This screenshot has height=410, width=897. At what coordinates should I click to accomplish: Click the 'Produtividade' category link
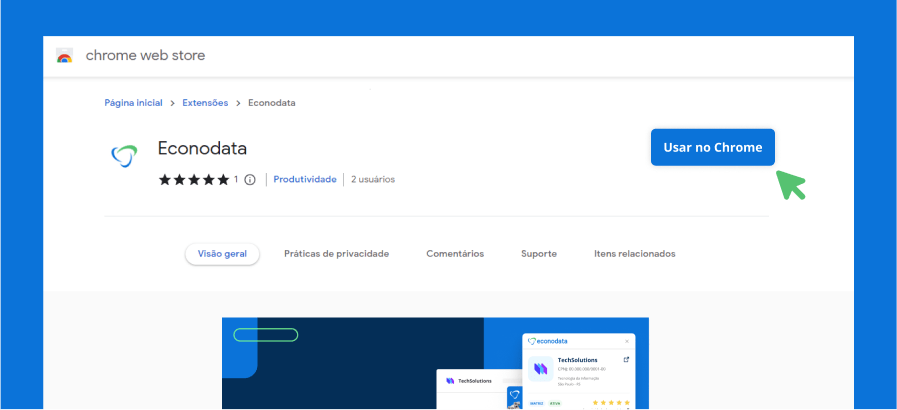(305, 180)
